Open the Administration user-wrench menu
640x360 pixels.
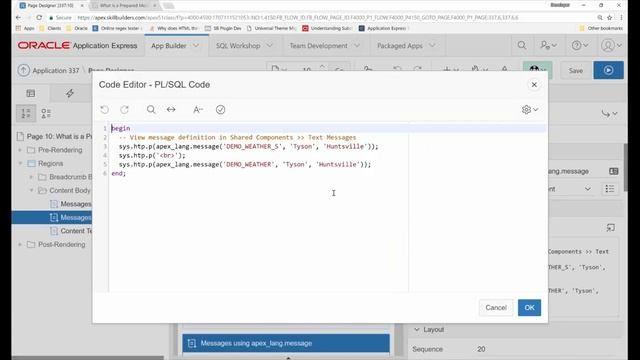(x=548, y=45)
